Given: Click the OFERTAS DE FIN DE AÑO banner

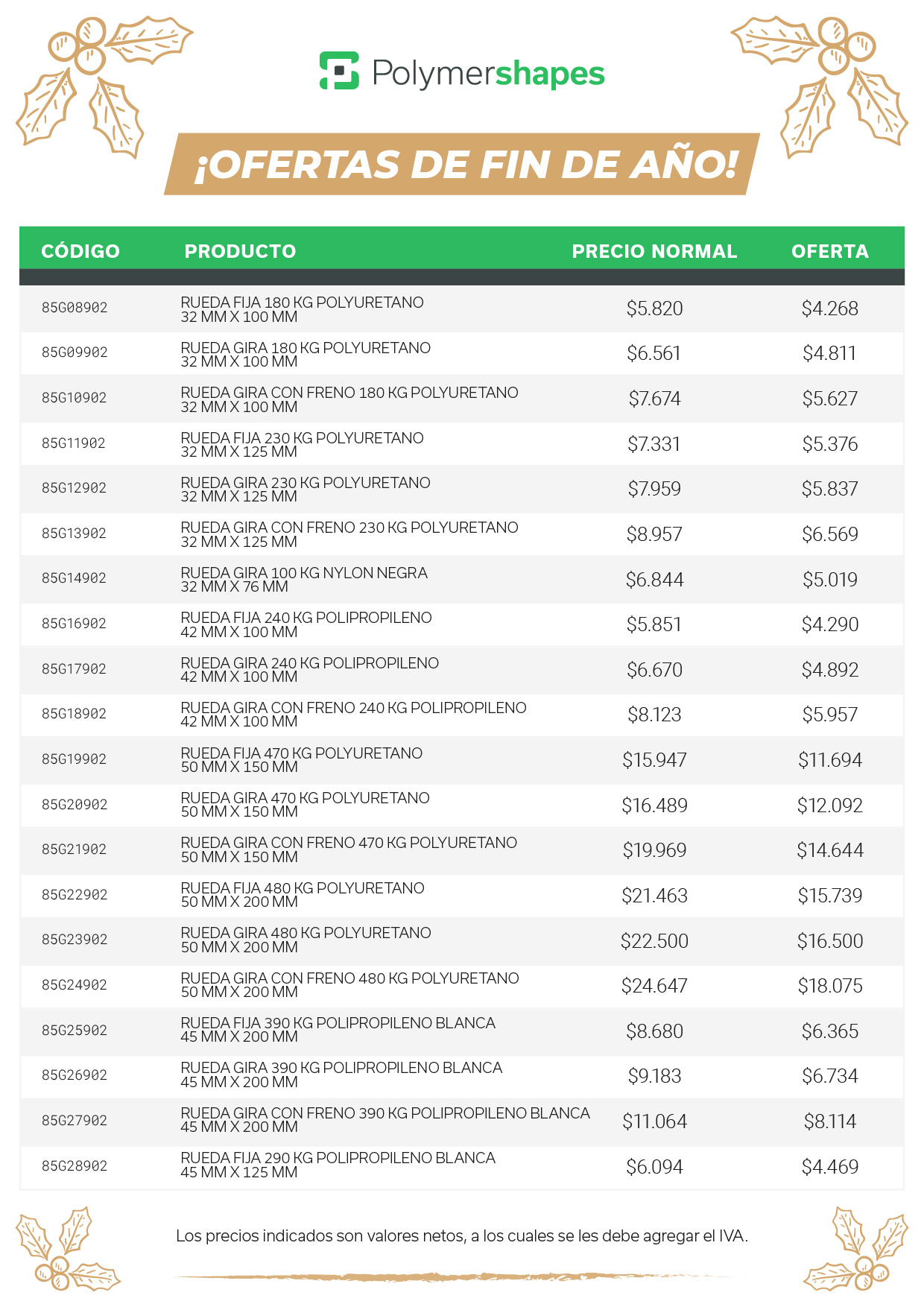Looking at the screenshot, I should point(462,165).
